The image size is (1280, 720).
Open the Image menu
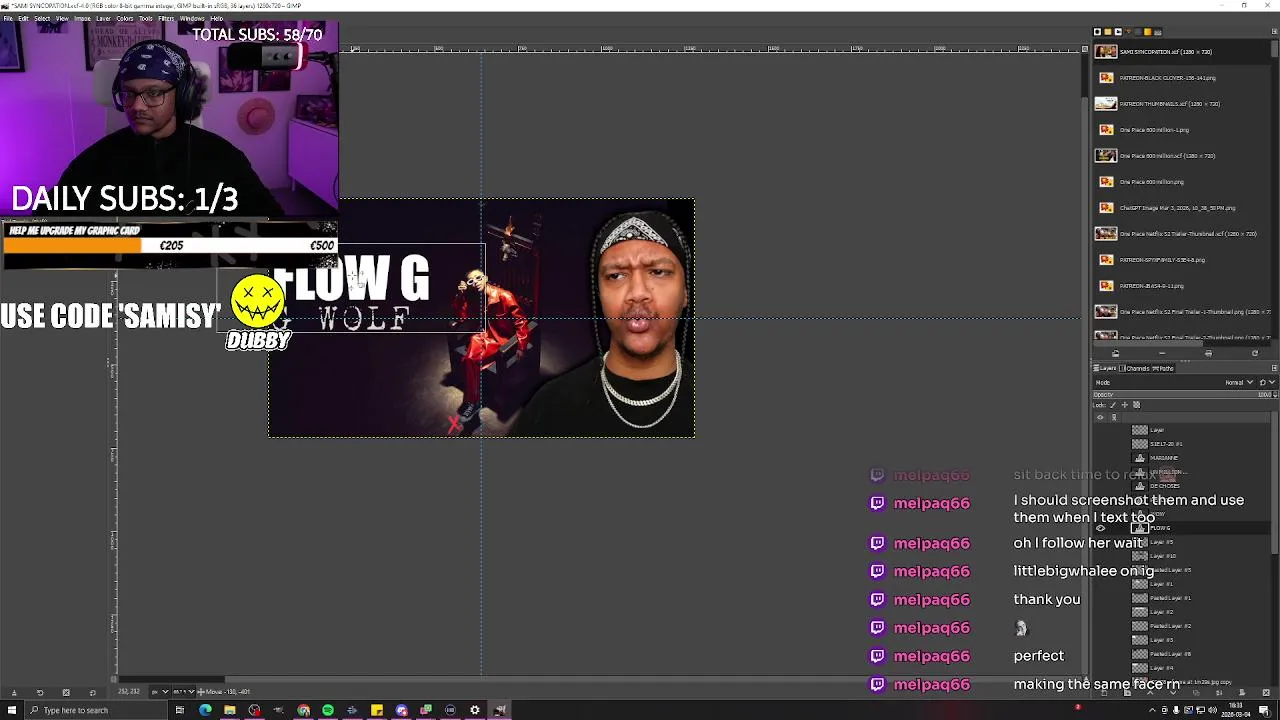(82, 18)
